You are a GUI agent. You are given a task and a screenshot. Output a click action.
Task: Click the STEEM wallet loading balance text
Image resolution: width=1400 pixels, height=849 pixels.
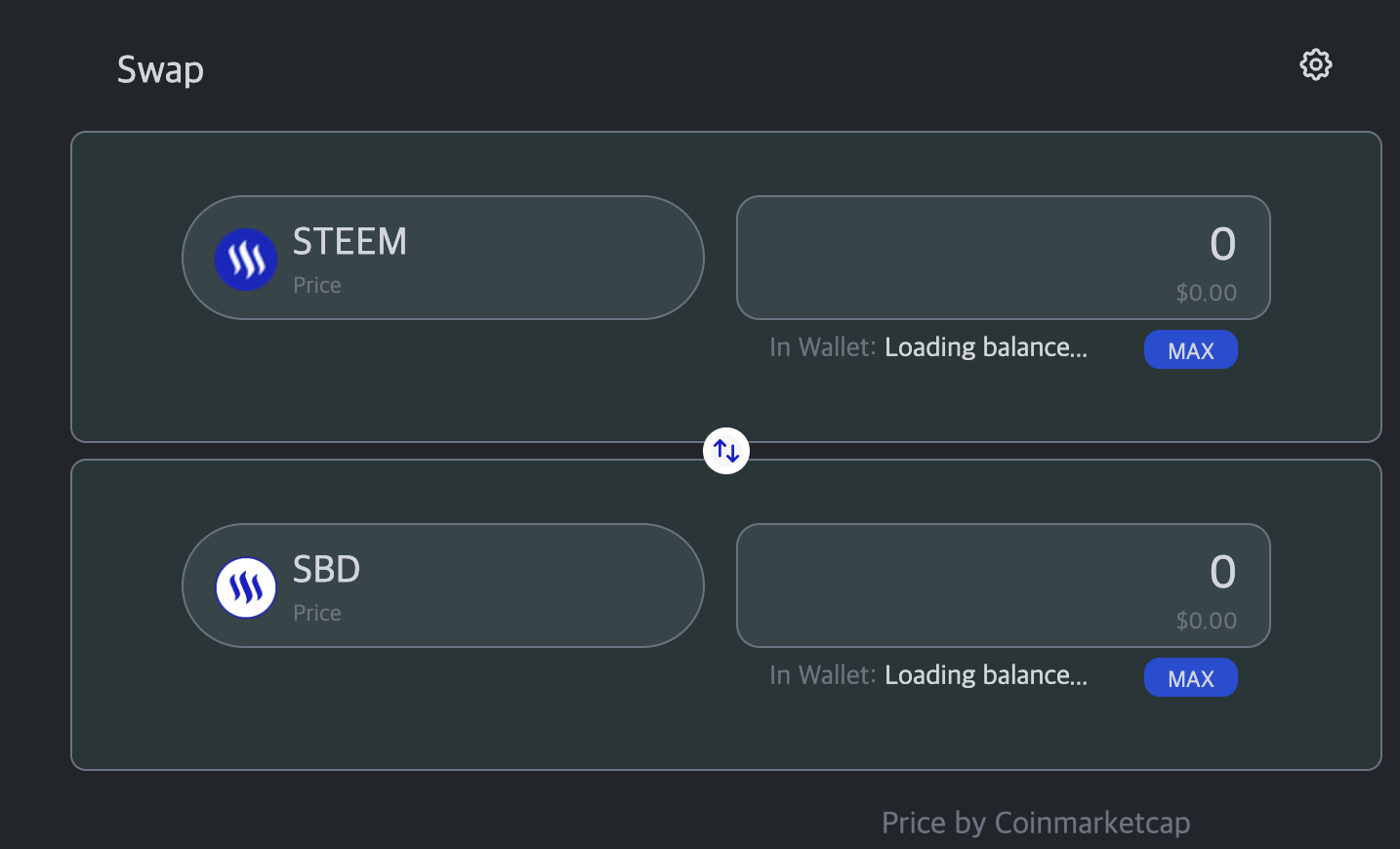click(985, 348)
